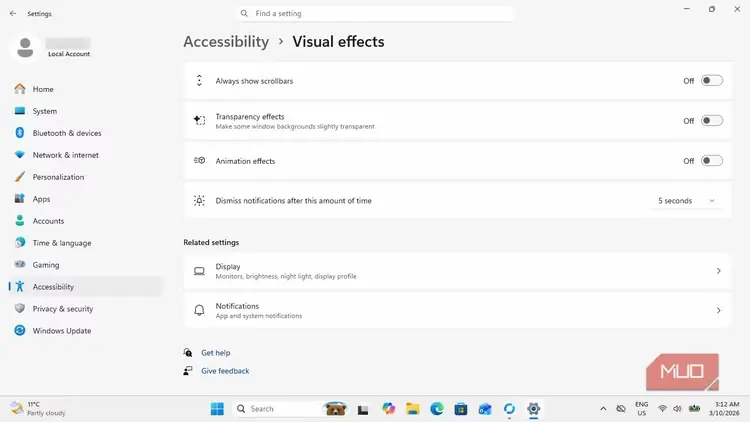750x422 pixels.
Task: Open File Explorer from the taskbar
Action: coord(412,409)
